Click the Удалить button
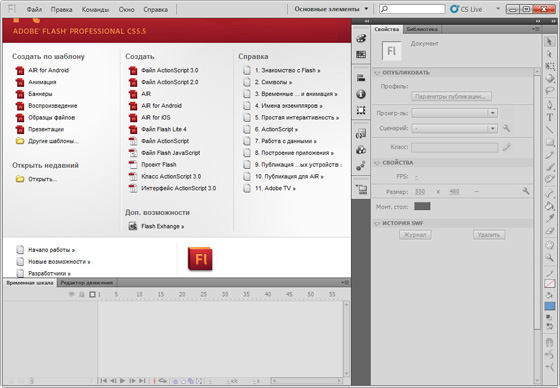This screenshot has height=388, width=560. click(x=489, y=235)
